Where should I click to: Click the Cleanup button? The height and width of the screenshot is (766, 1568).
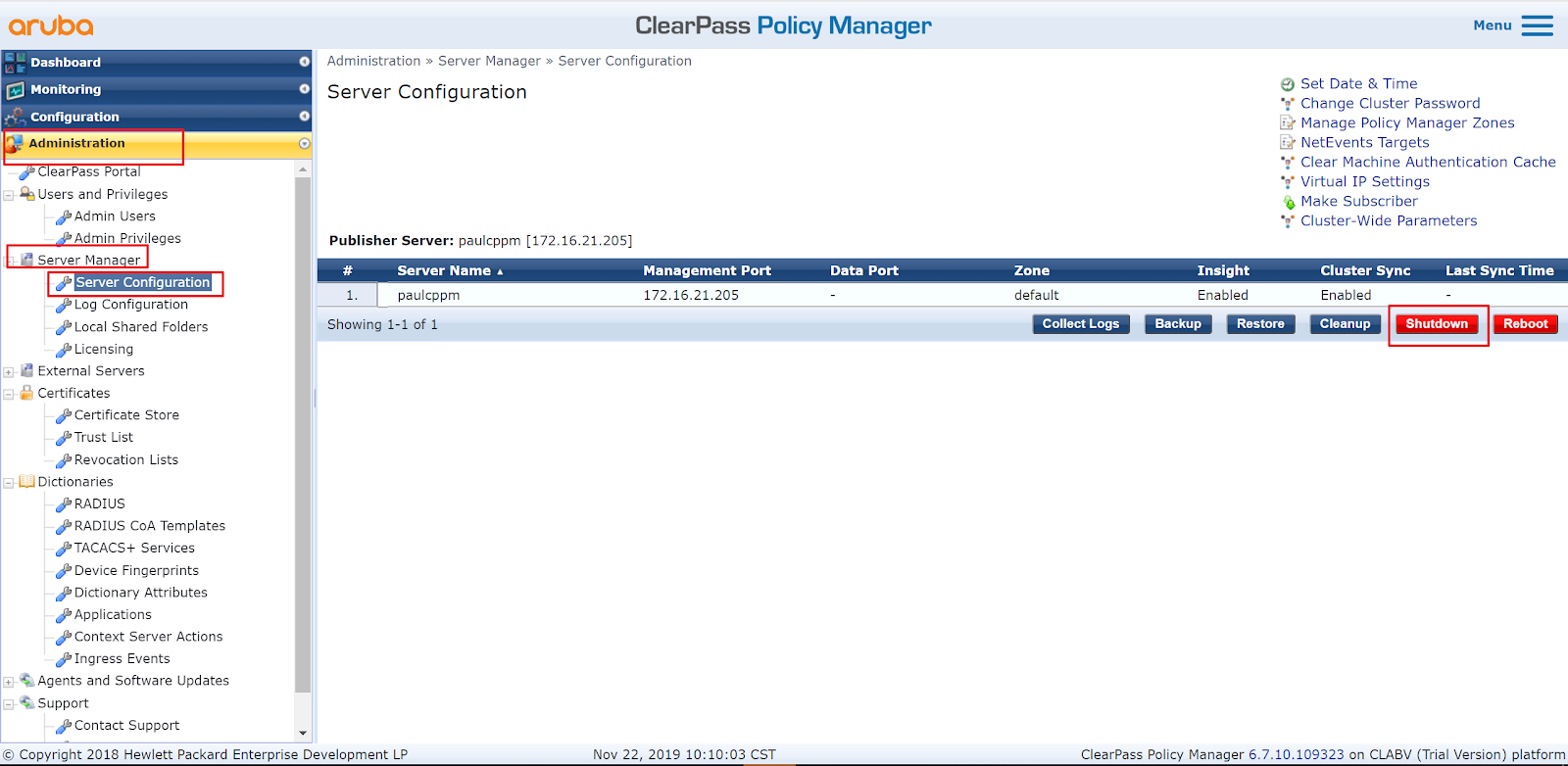coord(1345,324)
